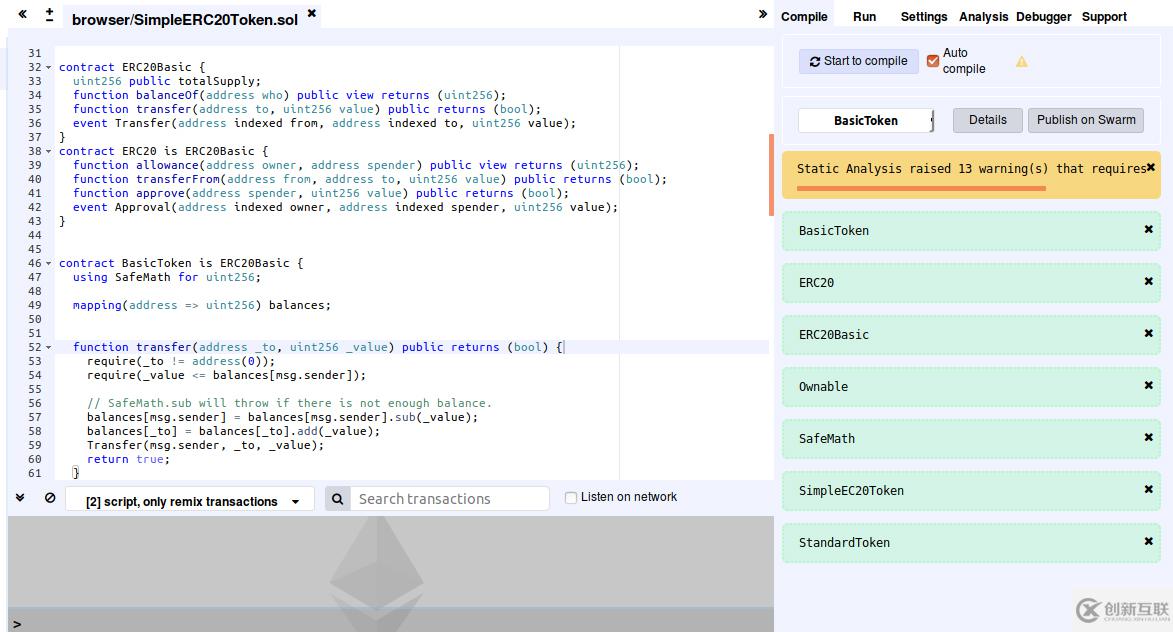Remove the Ownable contract entry
Screen dimensions: 1173x632
click(1148, 385)
